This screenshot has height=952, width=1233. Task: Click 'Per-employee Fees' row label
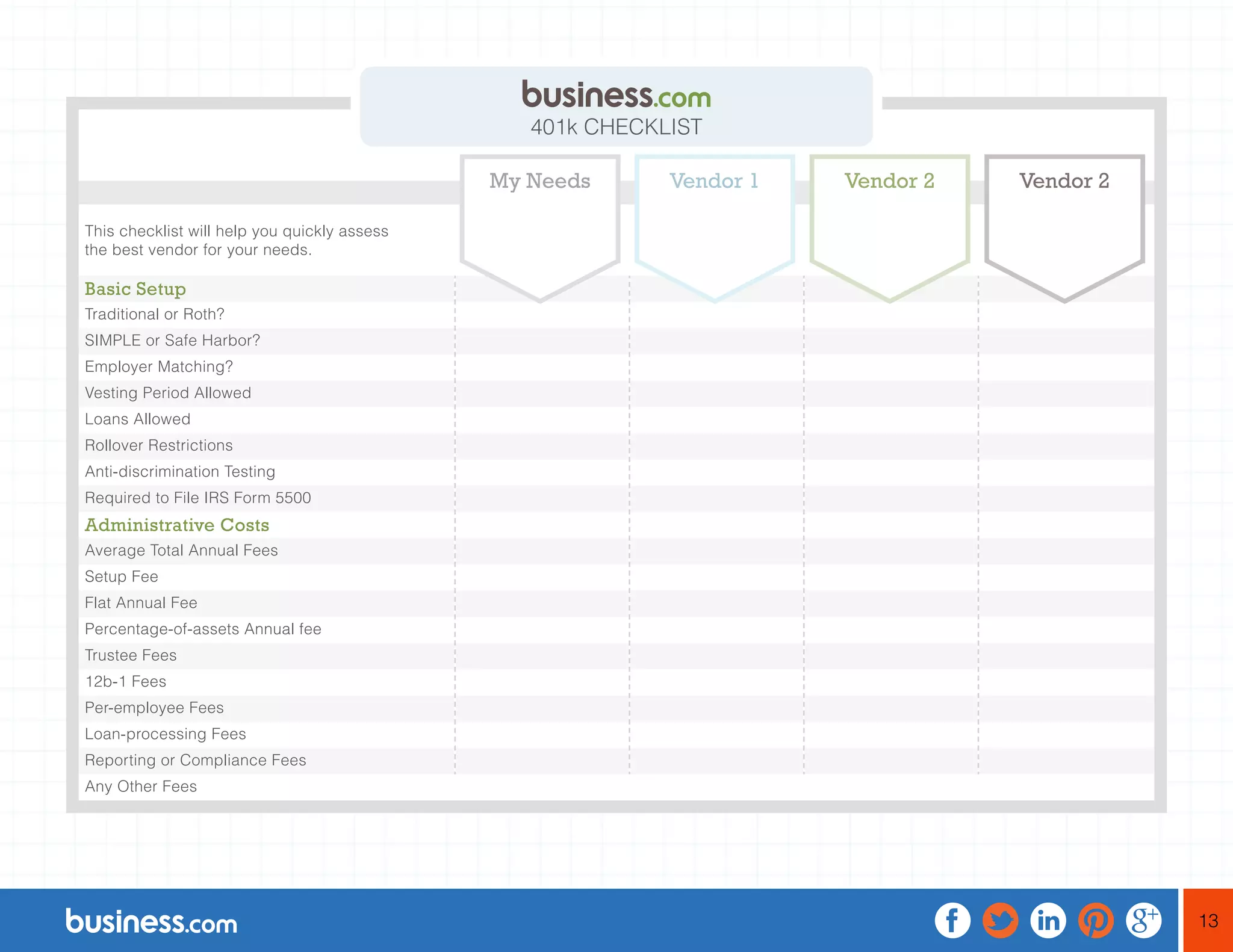pos(154,708)
